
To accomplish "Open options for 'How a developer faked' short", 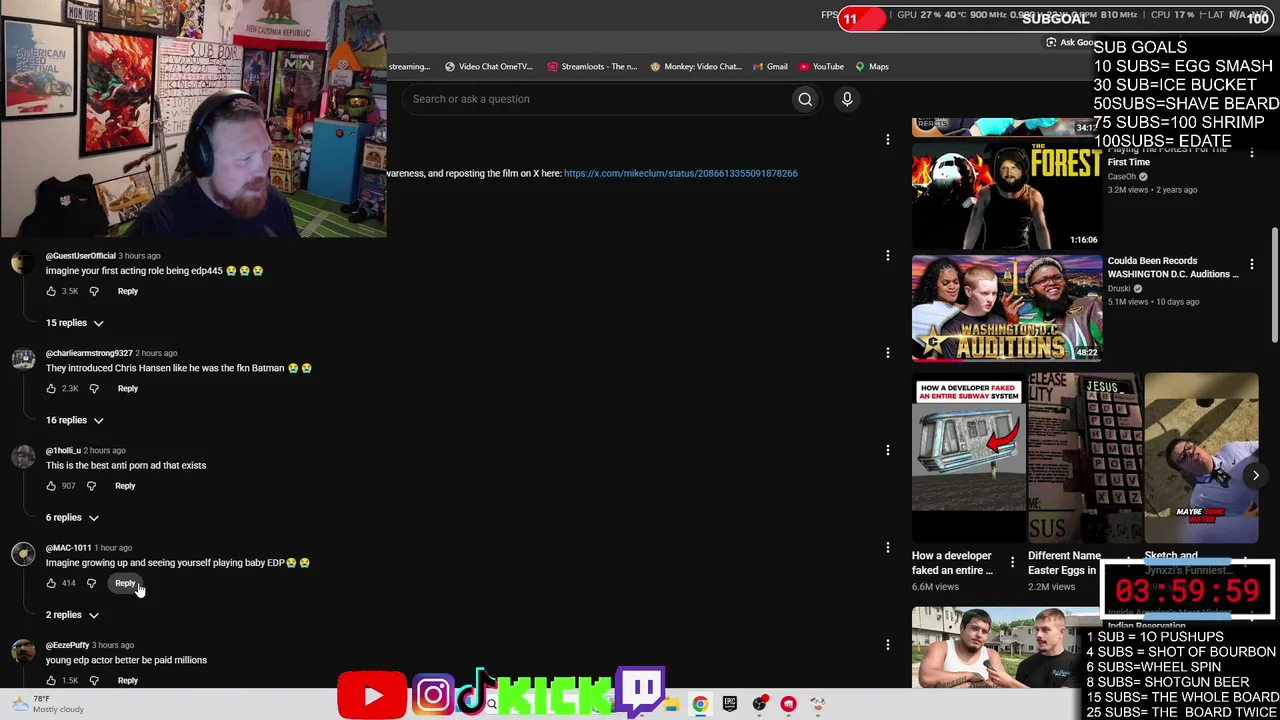I will [x=1012, y=562].
